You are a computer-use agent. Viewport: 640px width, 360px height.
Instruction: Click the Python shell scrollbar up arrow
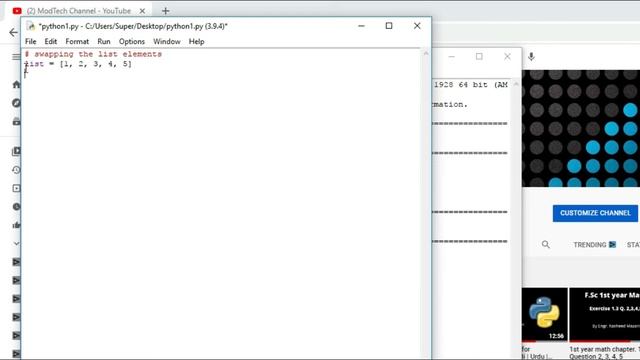click(x=516, y=84)
